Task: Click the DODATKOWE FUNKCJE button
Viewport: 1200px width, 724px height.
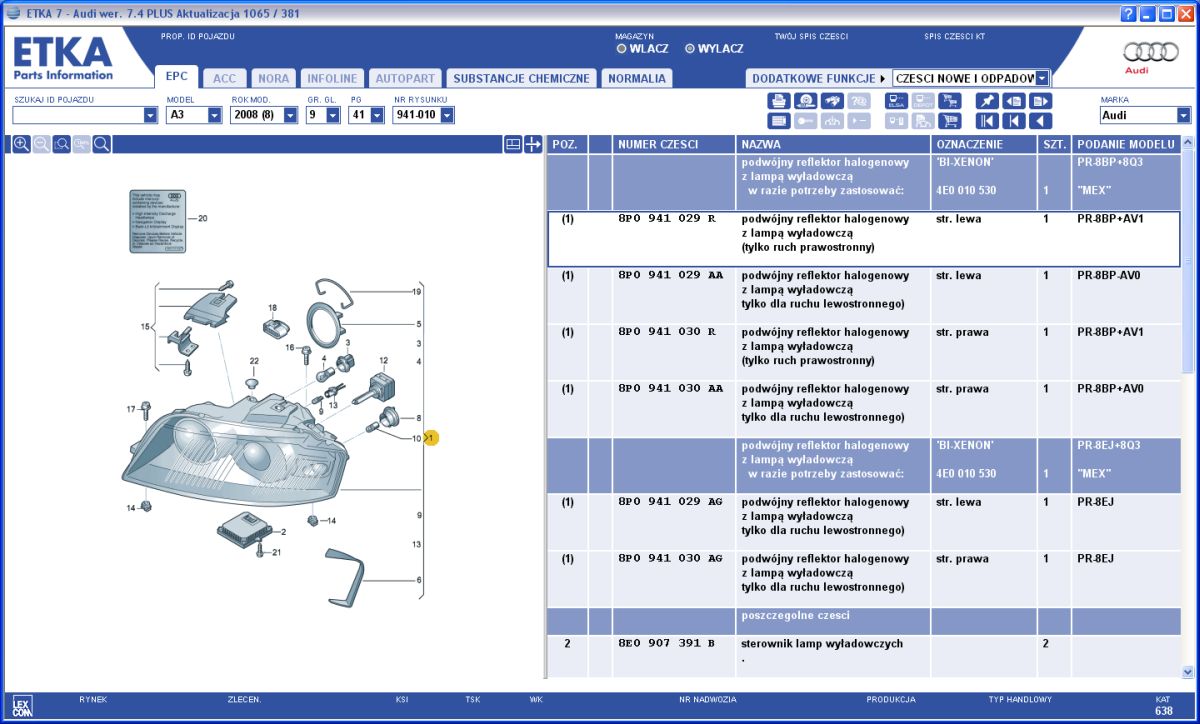Action: [818, 78]
